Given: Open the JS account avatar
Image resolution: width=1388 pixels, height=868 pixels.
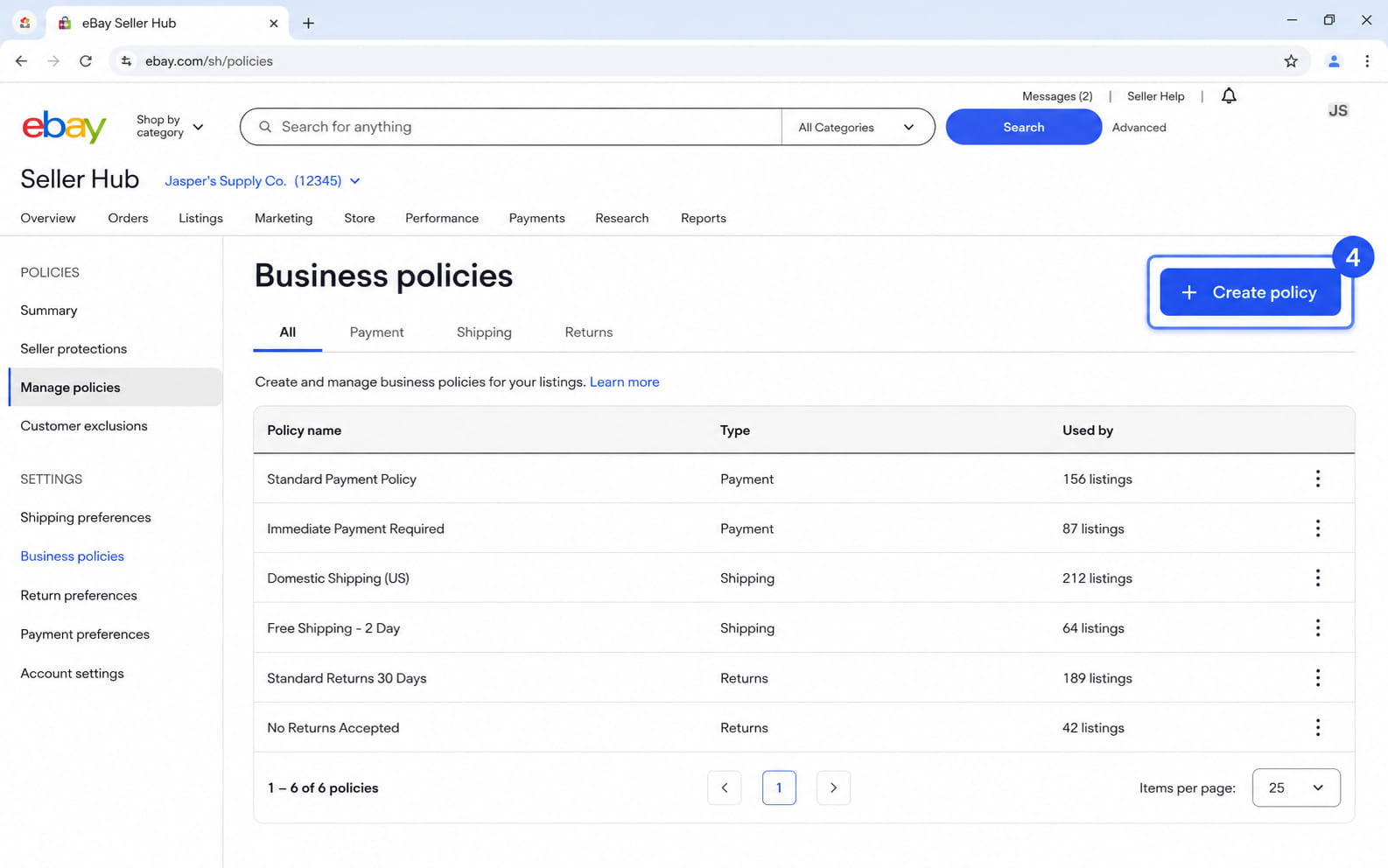Looking at the screenshot, I should tap(1338, 110).
